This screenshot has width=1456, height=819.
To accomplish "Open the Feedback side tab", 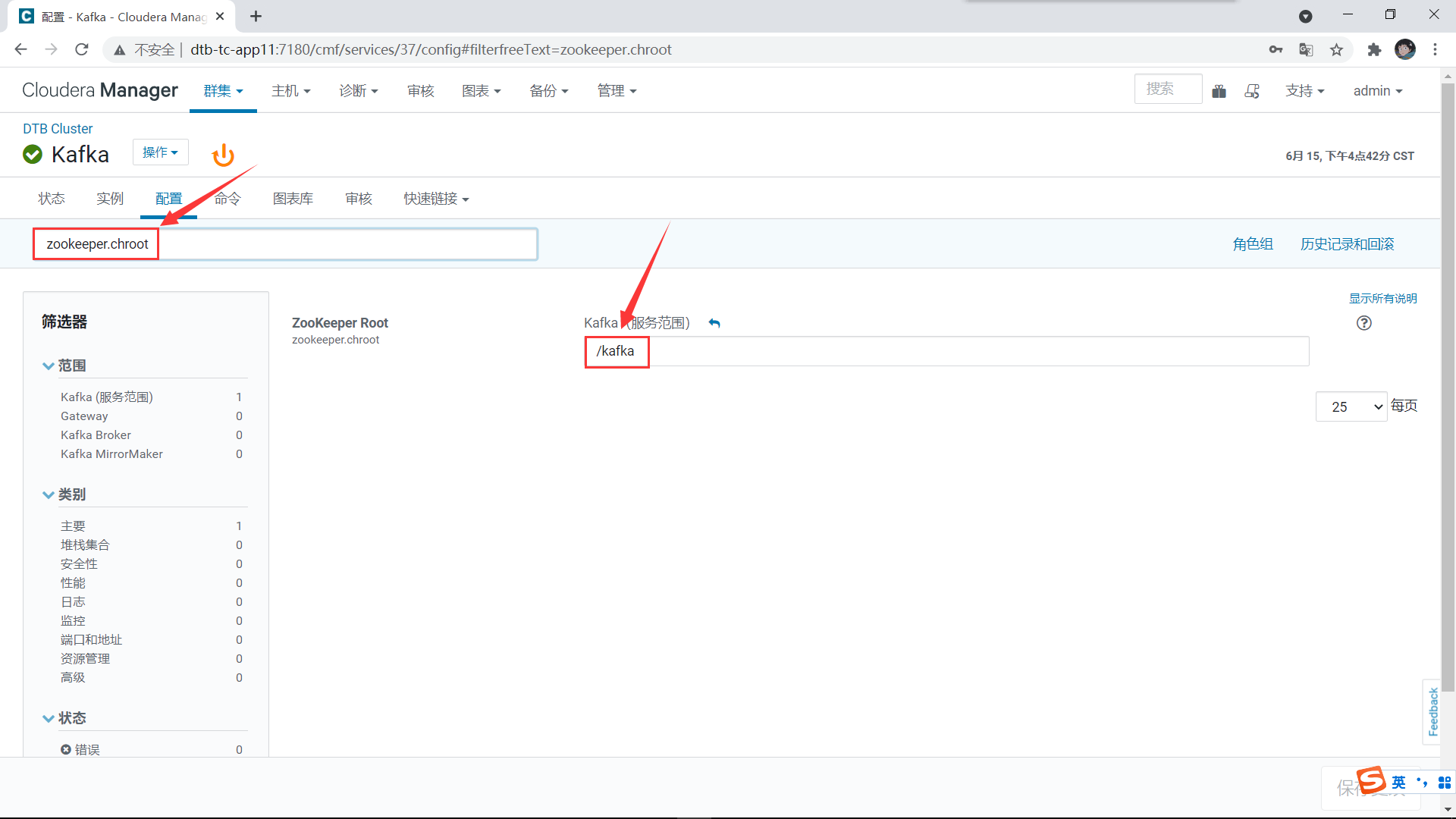I will 1432,711.
